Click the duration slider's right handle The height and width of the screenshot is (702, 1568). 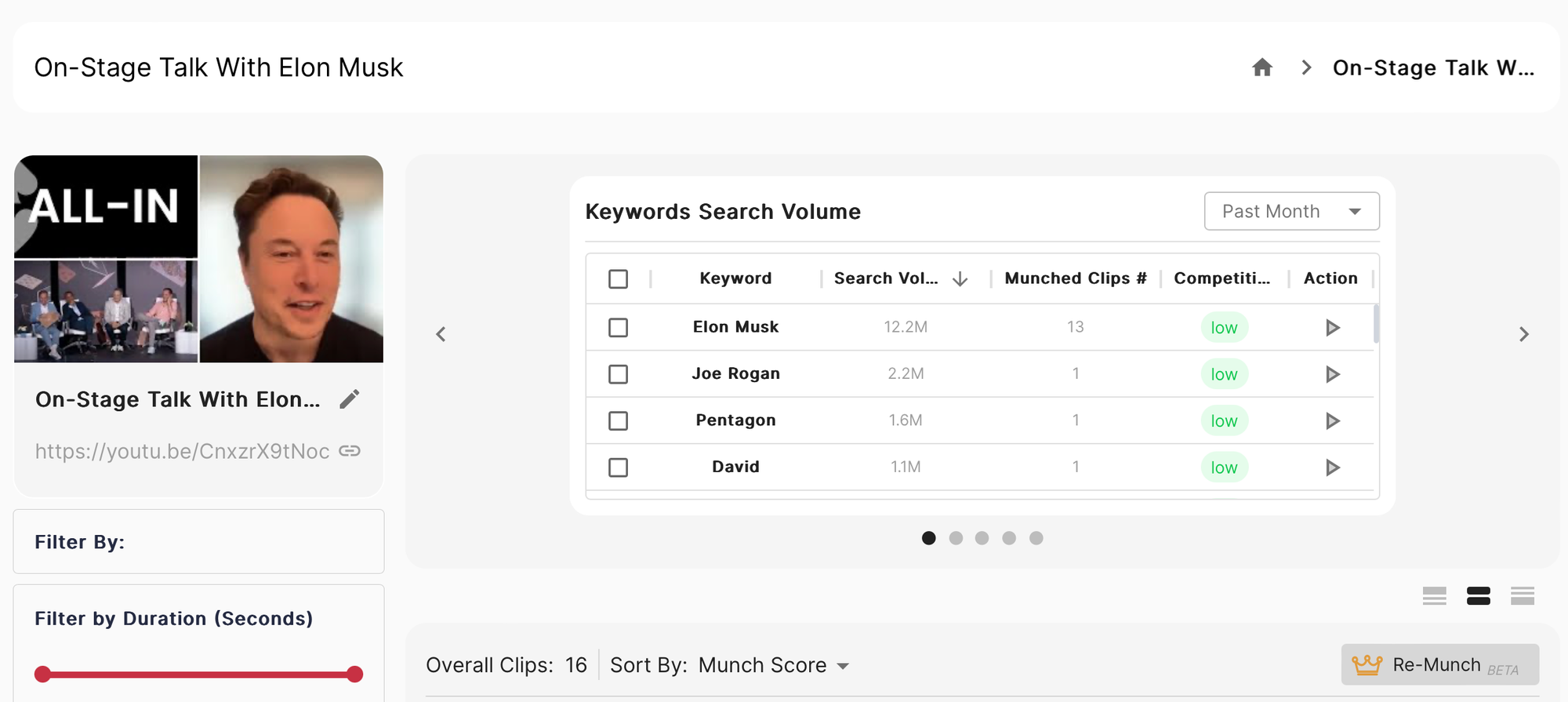354,674
